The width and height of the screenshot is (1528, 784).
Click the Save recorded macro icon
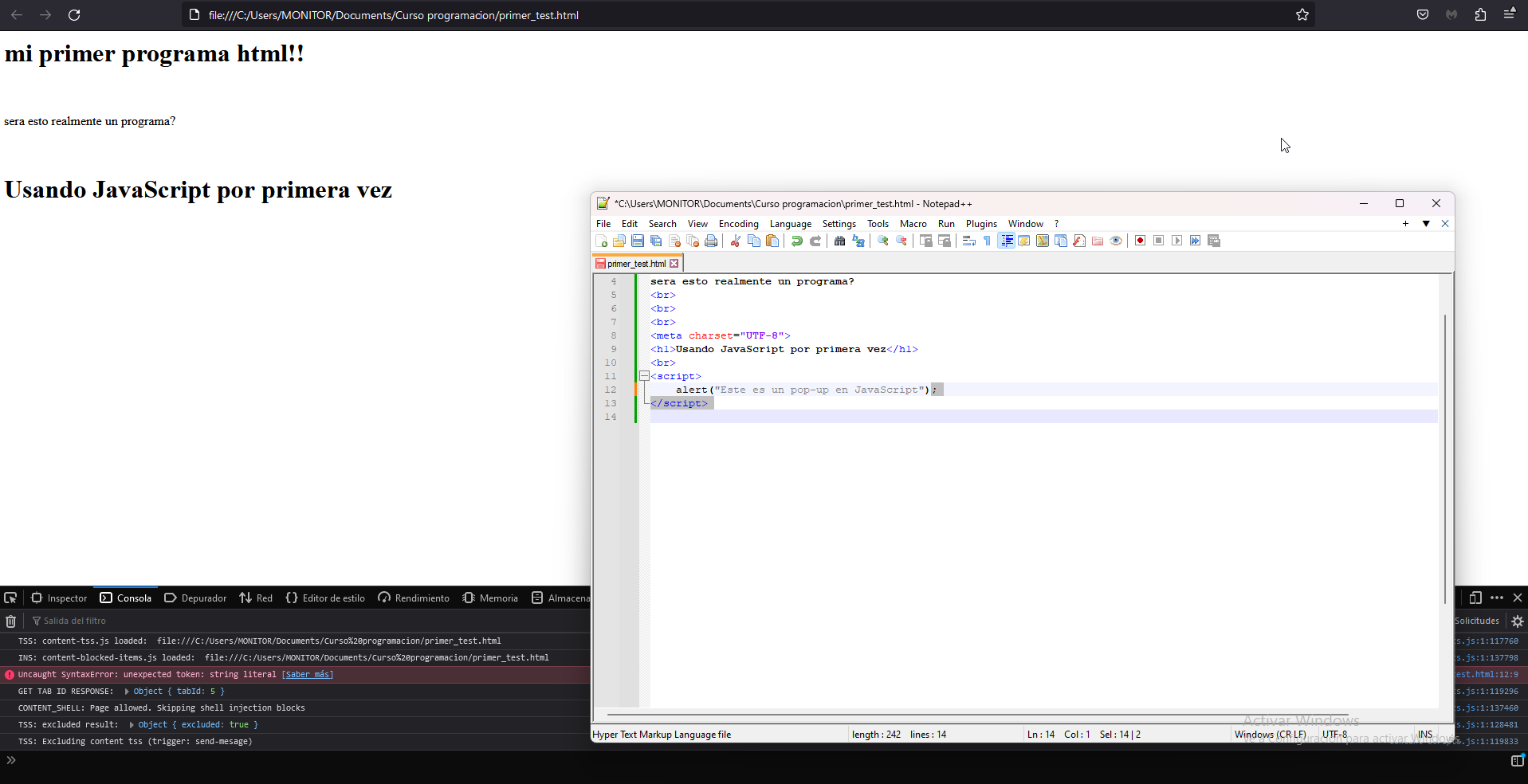pos(1214,241)
